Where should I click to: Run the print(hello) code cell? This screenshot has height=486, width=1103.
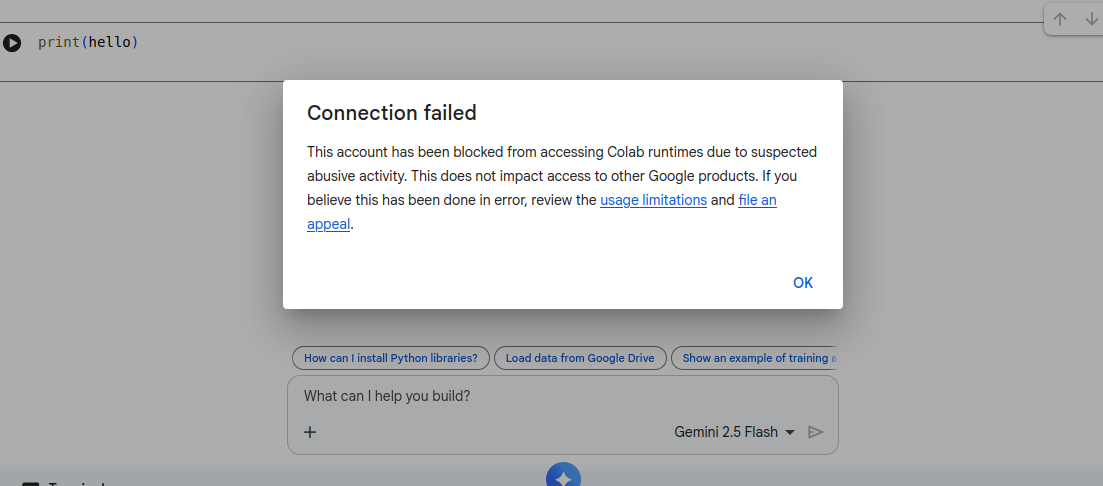tap(12, 43)
